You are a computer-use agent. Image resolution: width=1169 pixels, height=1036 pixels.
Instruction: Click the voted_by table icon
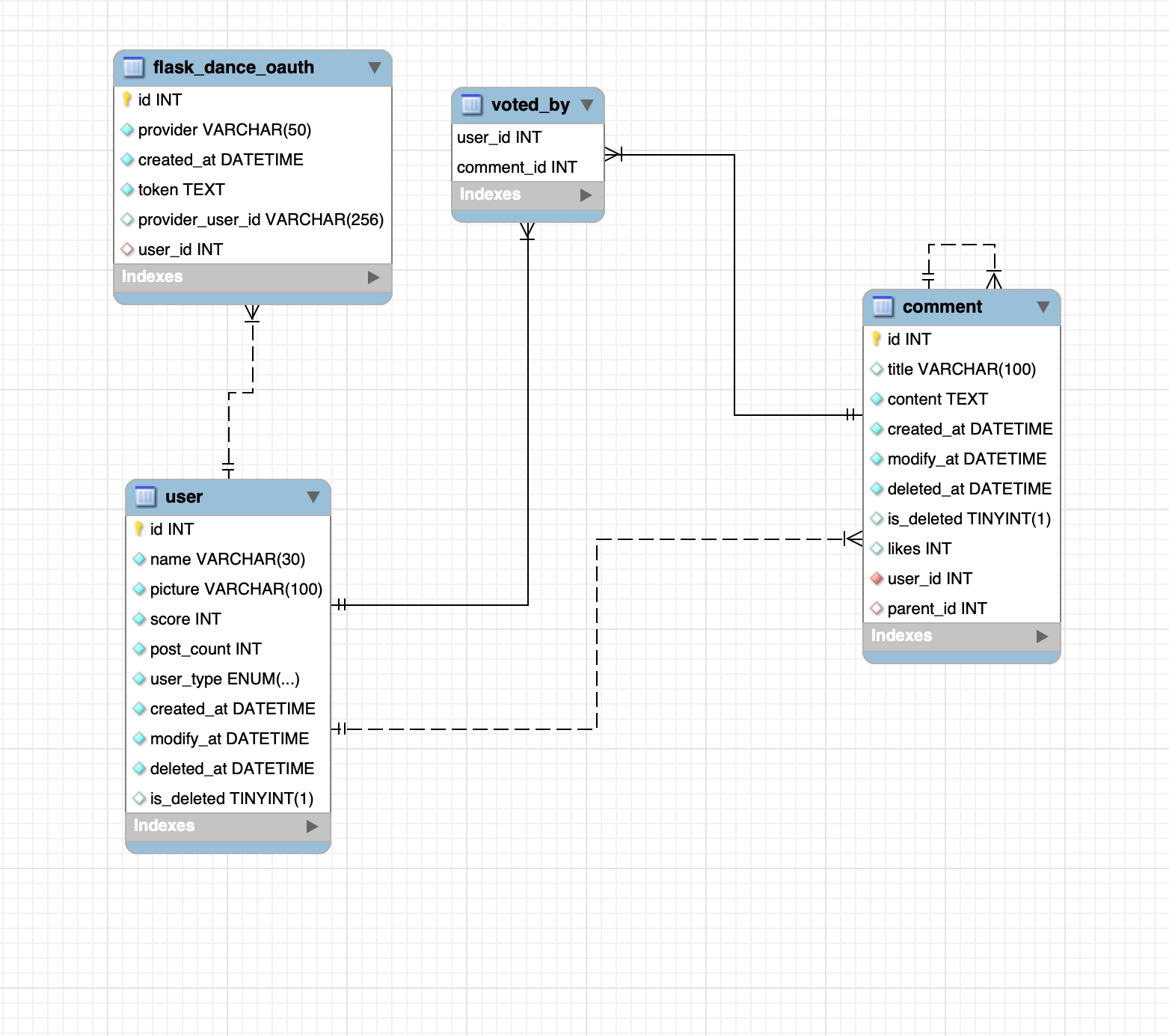471,105
